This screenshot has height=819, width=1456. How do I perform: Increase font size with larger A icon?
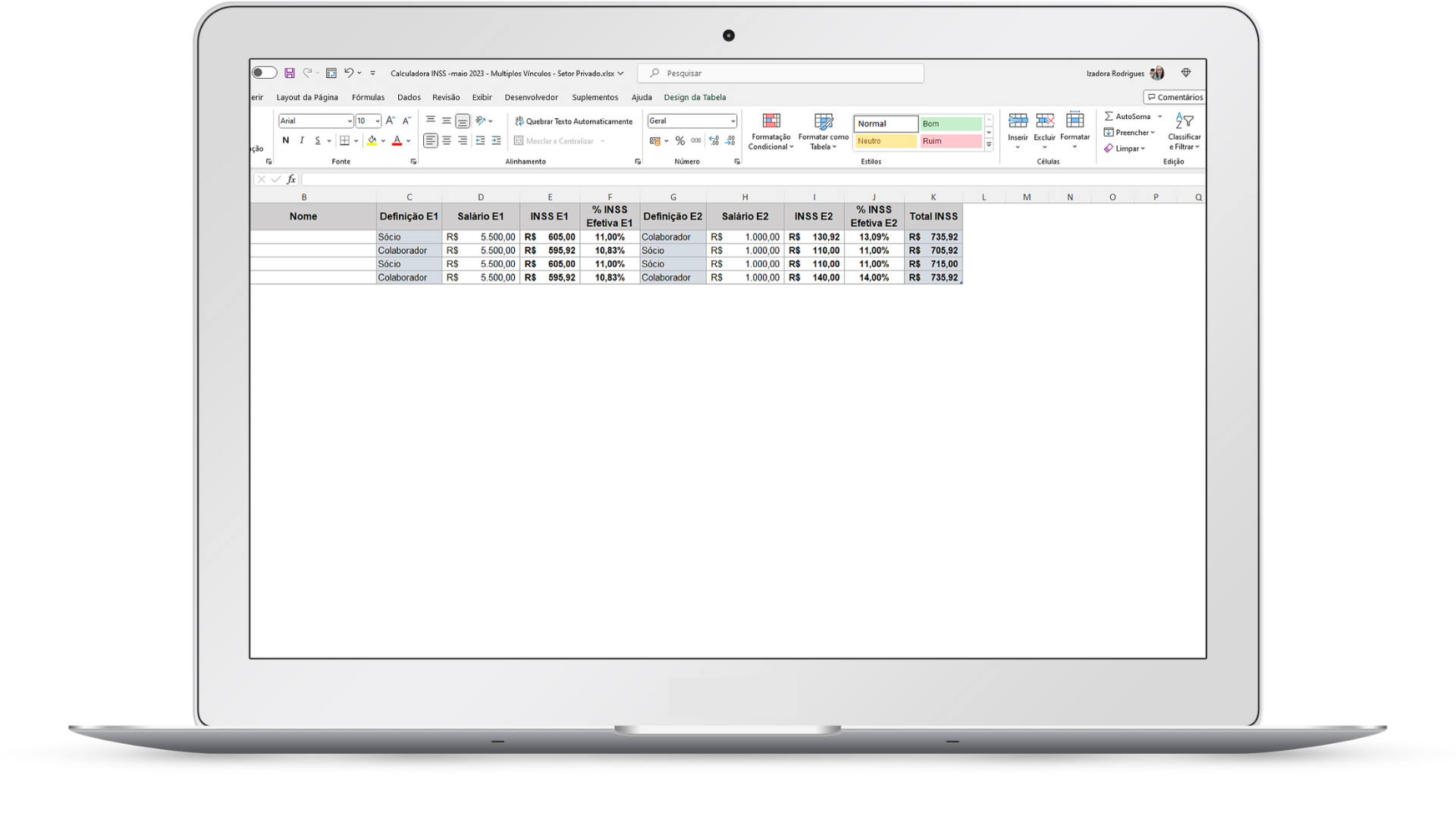pyautogui.click(x=391, y=121)
